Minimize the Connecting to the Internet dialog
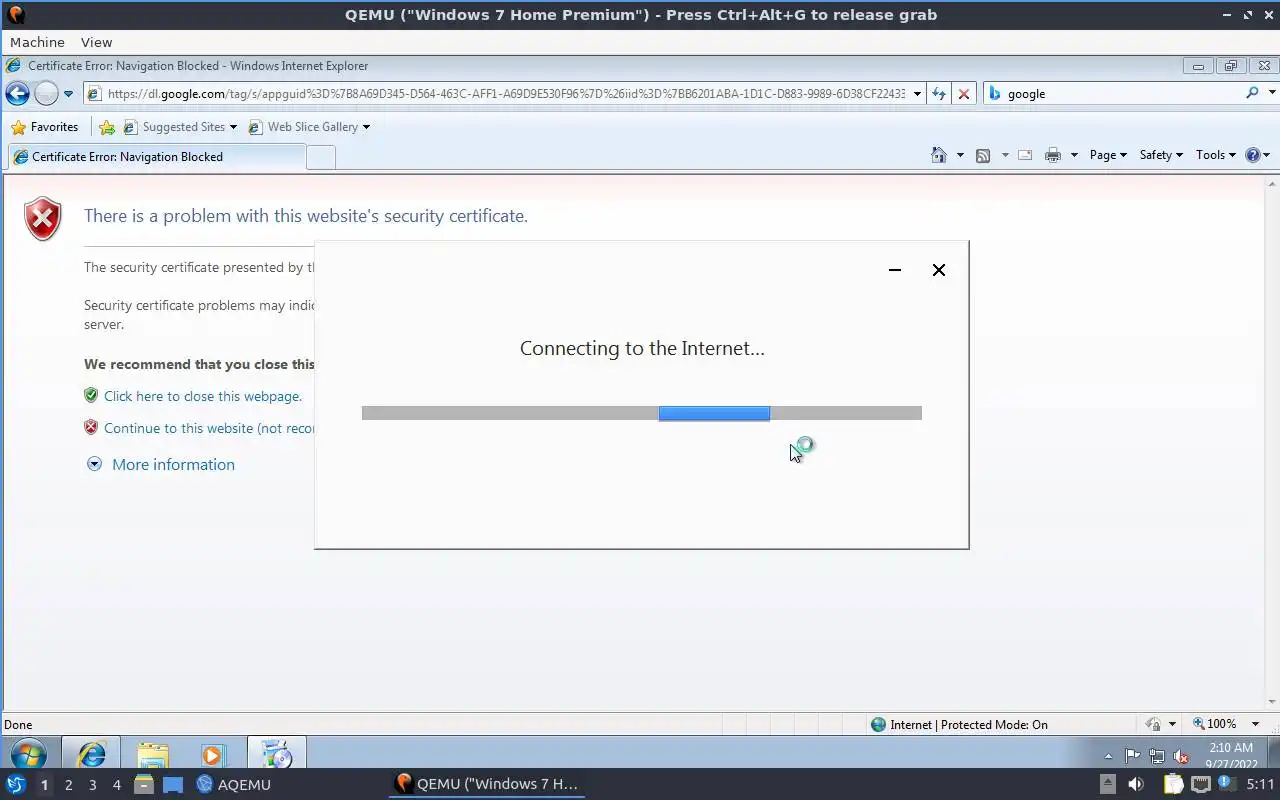This screenshot has height=800, width=1280. (895, 270)
